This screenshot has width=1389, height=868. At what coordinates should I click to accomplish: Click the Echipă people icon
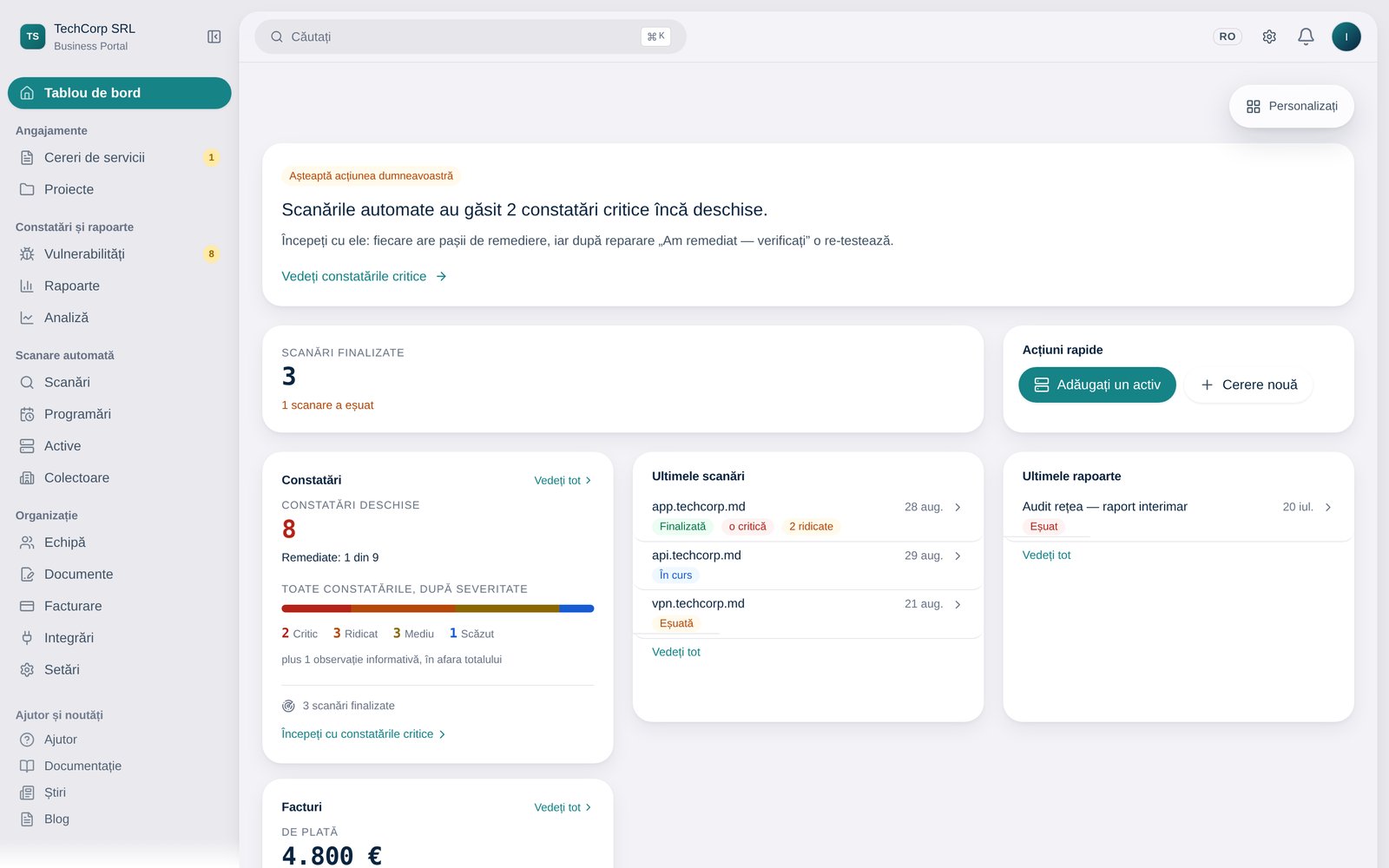27,542
